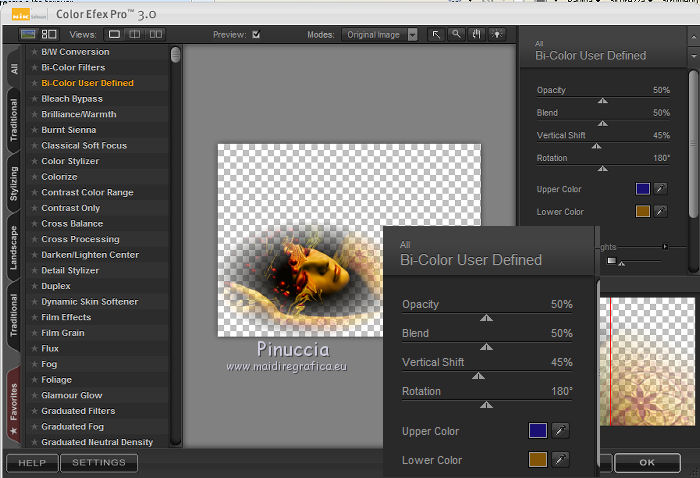Viewport: 700px width, 478px height.
Task: Switch to split preview view
Action: click(133, 34)
